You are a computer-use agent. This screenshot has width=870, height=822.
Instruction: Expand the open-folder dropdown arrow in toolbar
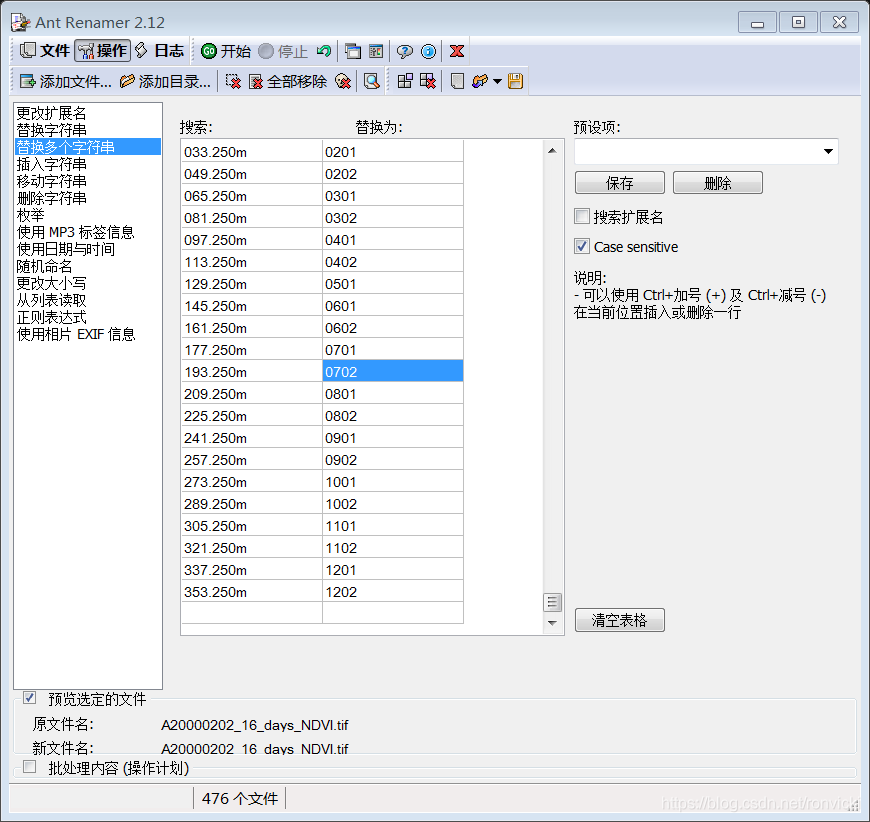coord(497,82)
